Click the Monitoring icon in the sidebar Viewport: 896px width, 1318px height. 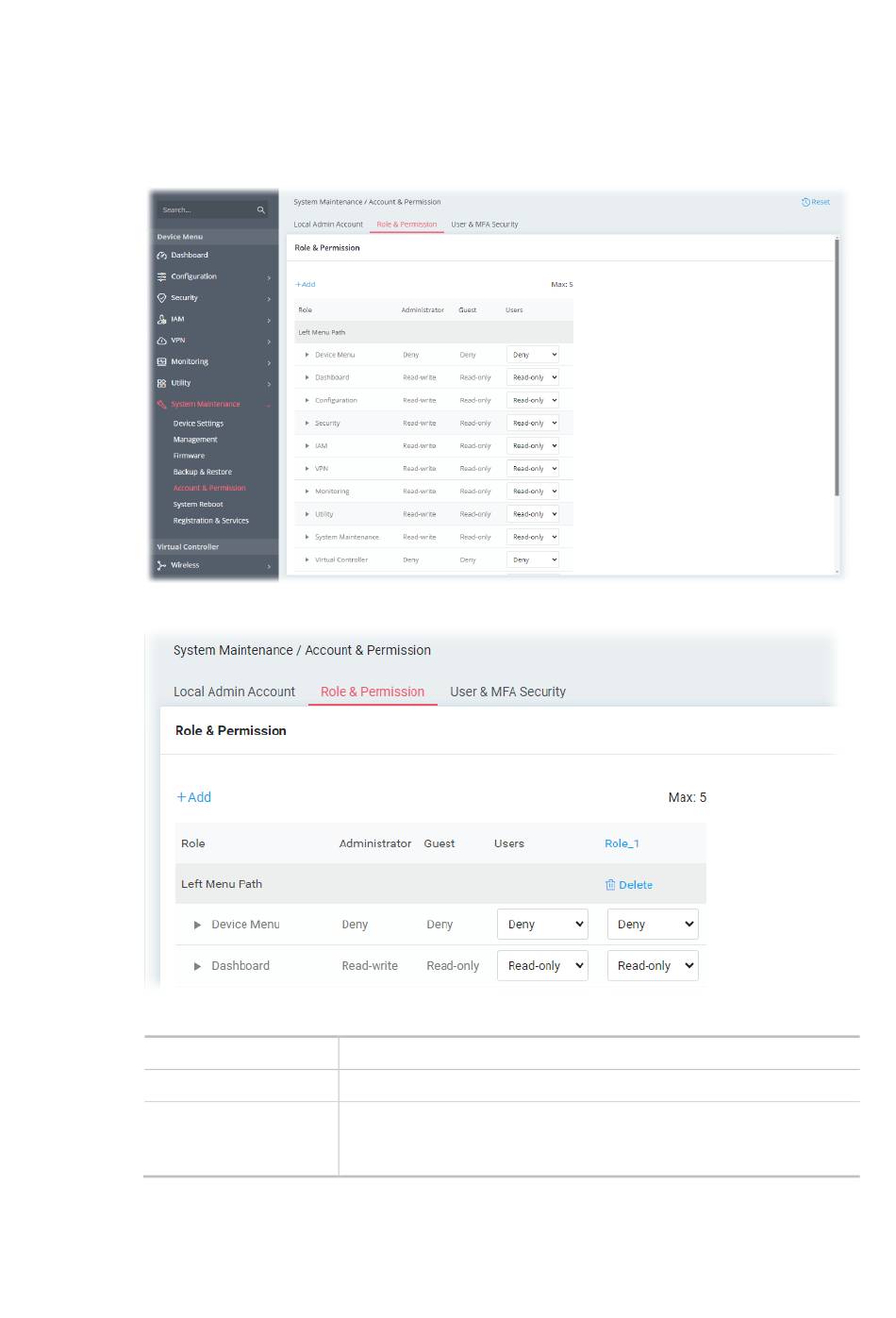point(161,362)
